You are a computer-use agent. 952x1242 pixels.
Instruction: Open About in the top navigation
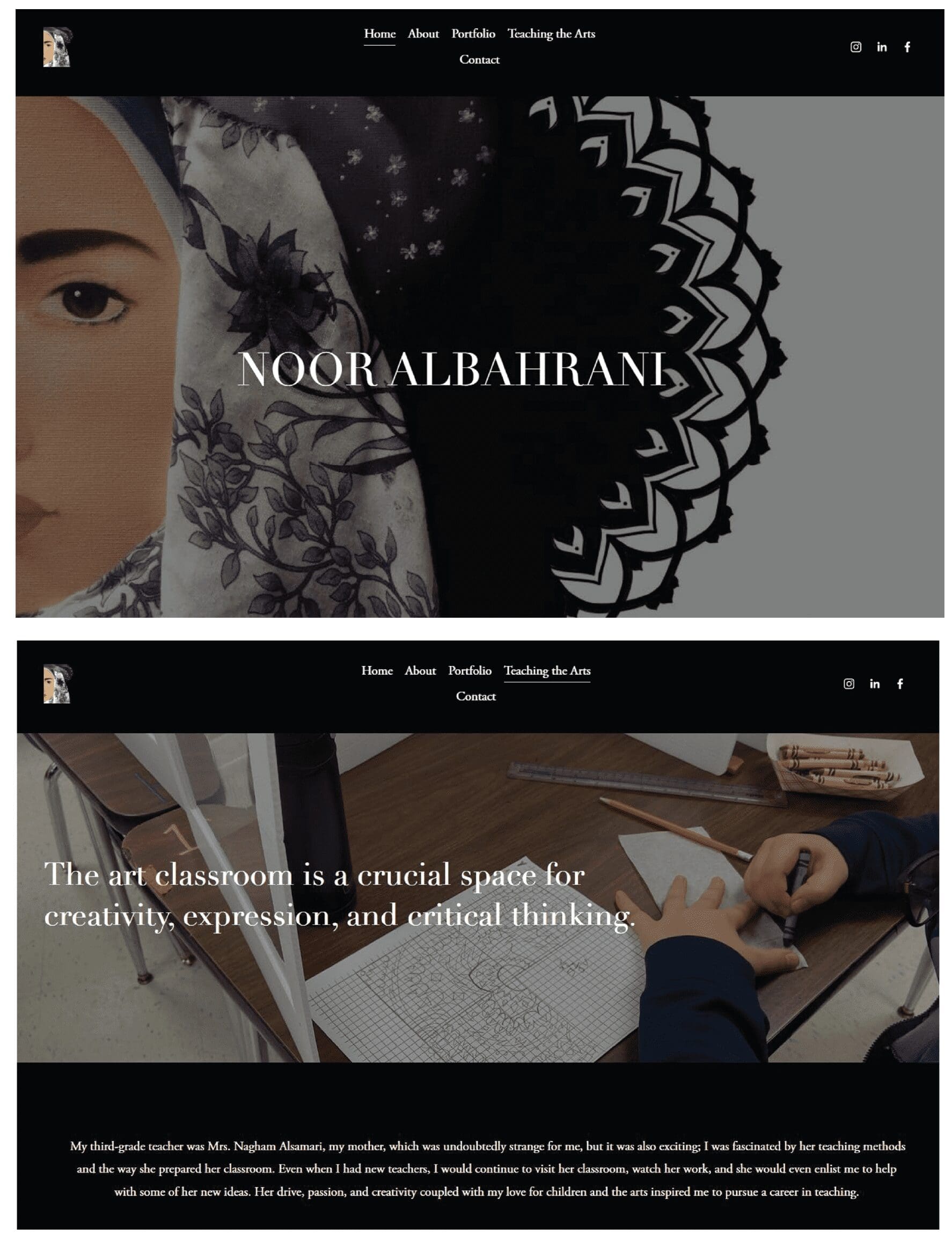pos(423,34)
